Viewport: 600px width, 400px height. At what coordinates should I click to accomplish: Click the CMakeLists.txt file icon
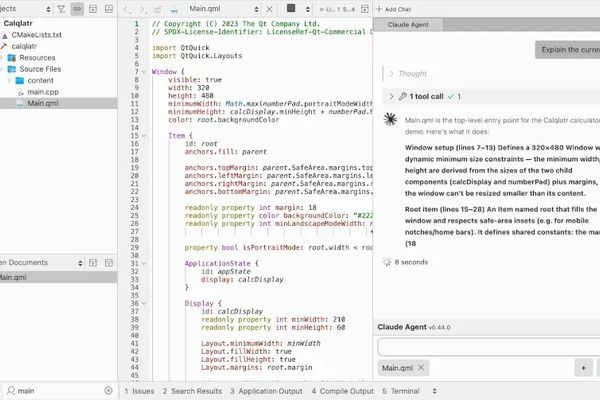5,36
